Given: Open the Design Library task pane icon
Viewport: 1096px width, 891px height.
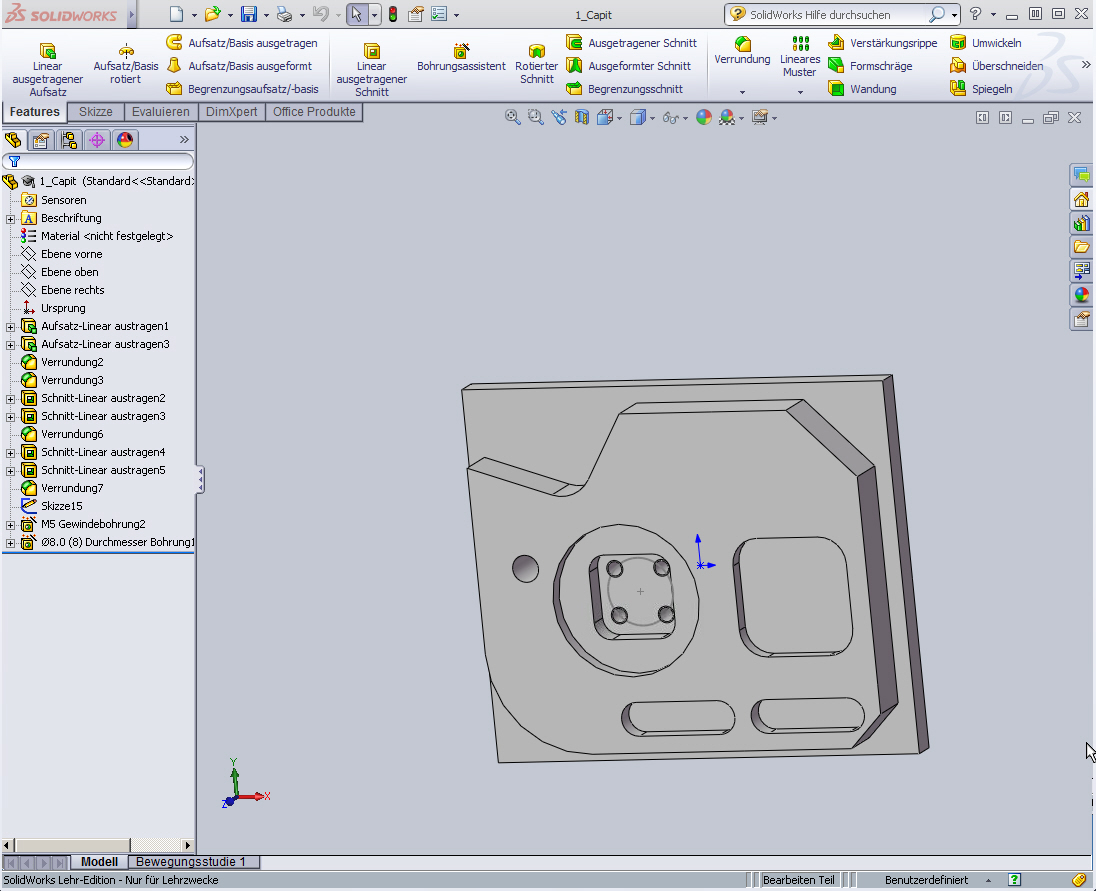Looking at the screenshot, I should pos(1081,224).
